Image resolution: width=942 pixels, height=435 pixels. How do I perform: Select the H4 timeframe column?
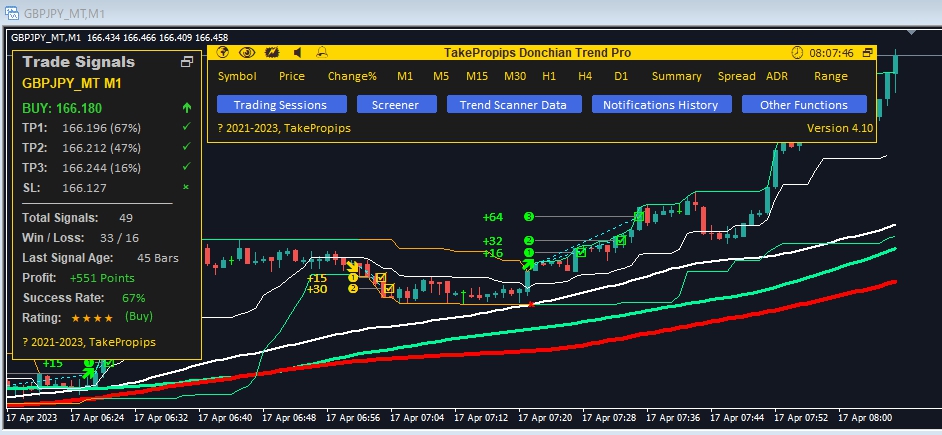pyautogui.click(x=585, y=76)
